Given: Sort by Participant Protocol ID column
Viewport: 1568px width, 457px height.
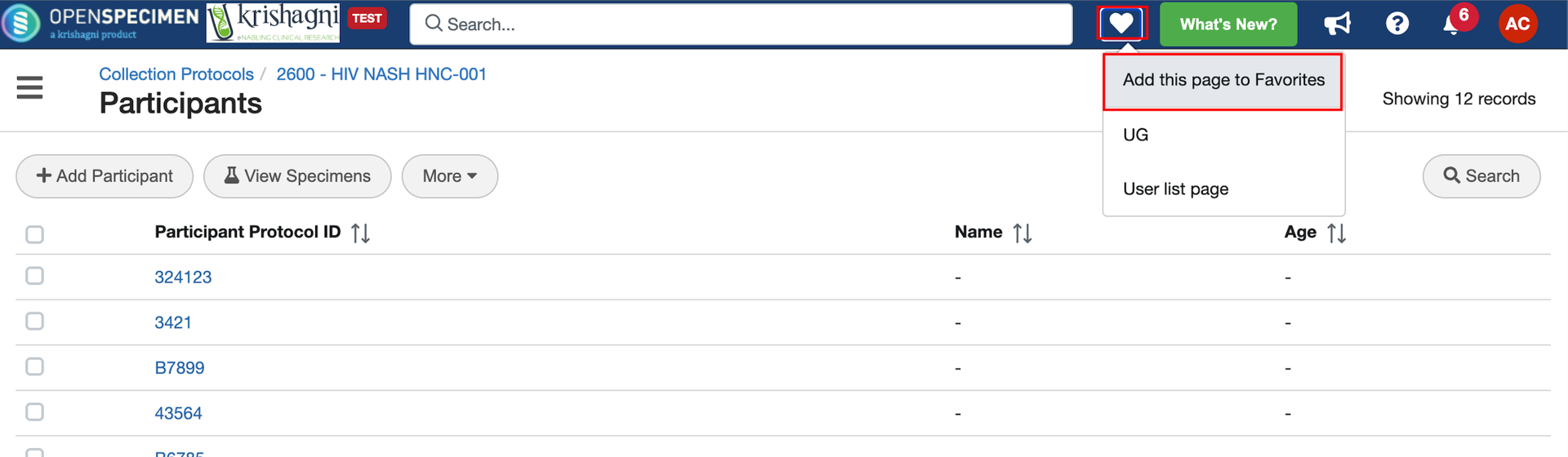Looking at the screenshot, I should 360,233.
